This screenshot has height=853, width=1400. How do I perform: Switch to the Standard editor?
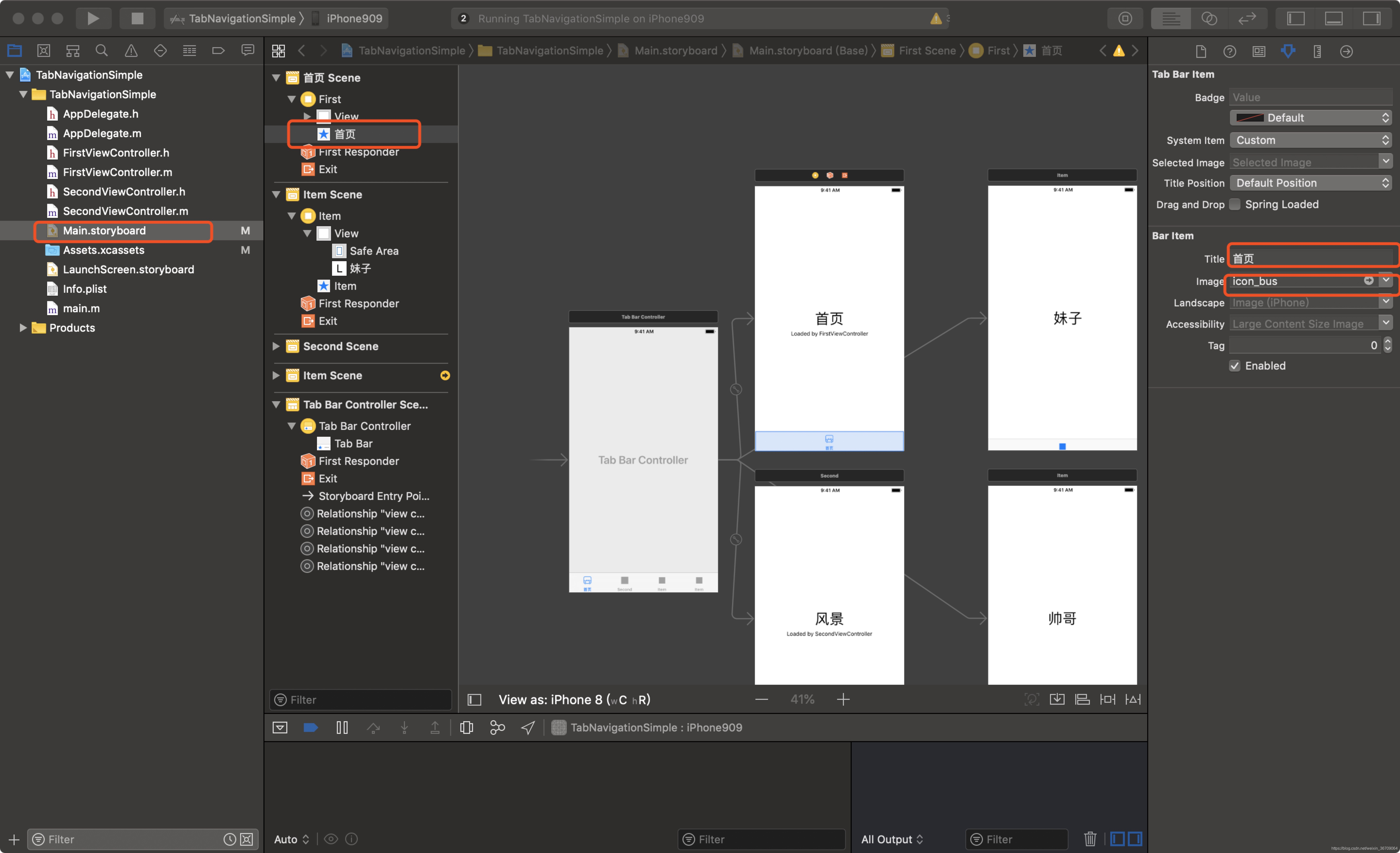click(1171, 18)
